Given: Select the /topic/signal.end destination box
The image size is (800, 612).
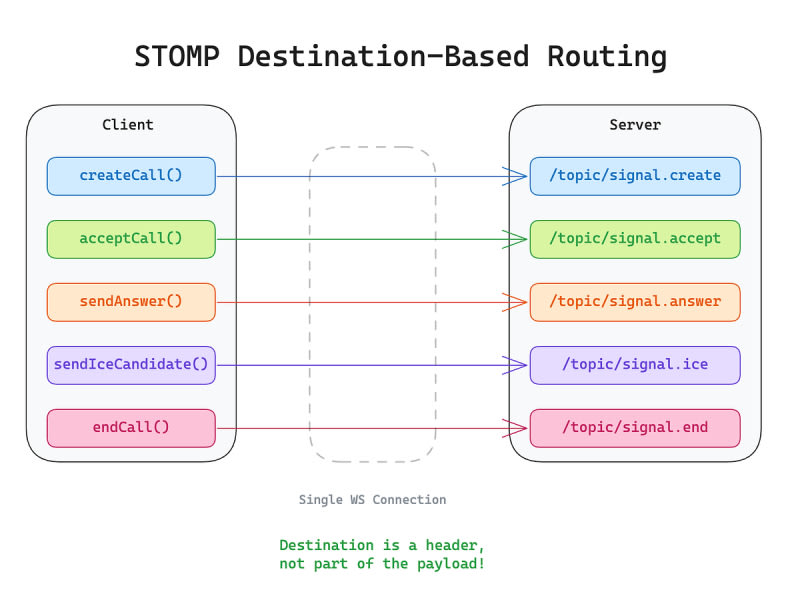Looking at the screenshot, I should tap(635, 428).
